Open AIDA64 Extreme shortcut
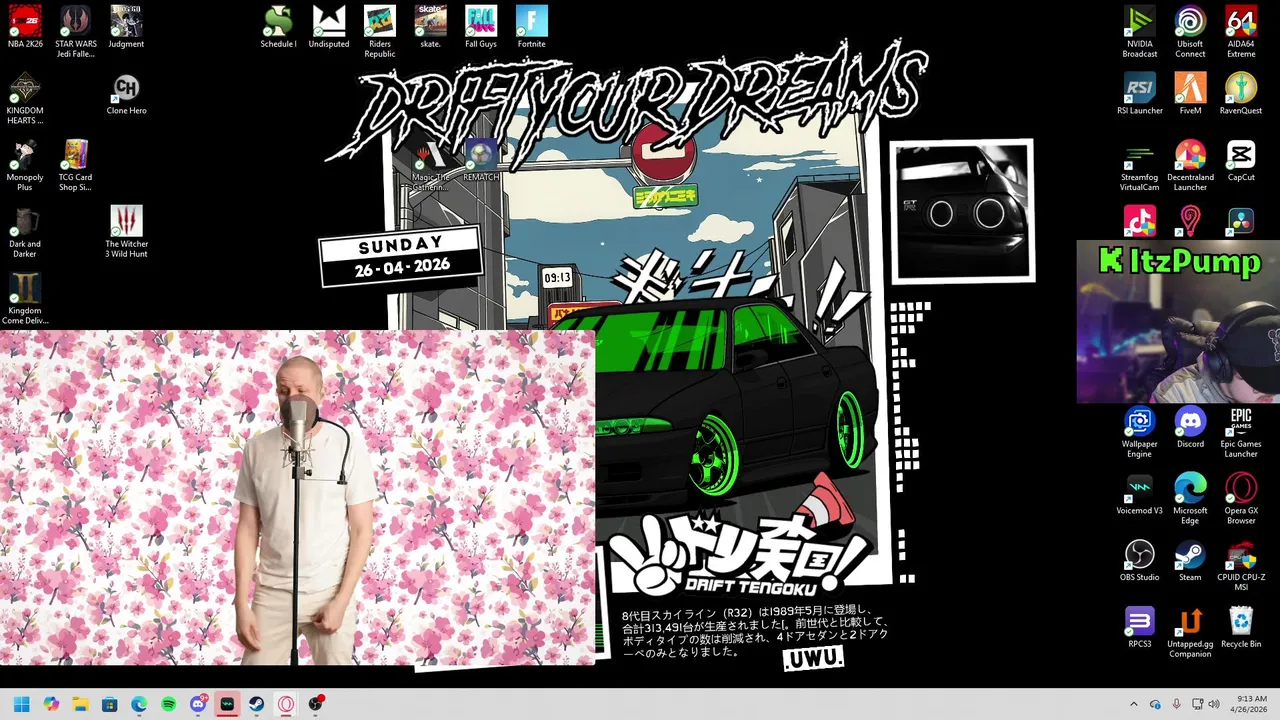1280x720 pixels. coord(1241,32)
